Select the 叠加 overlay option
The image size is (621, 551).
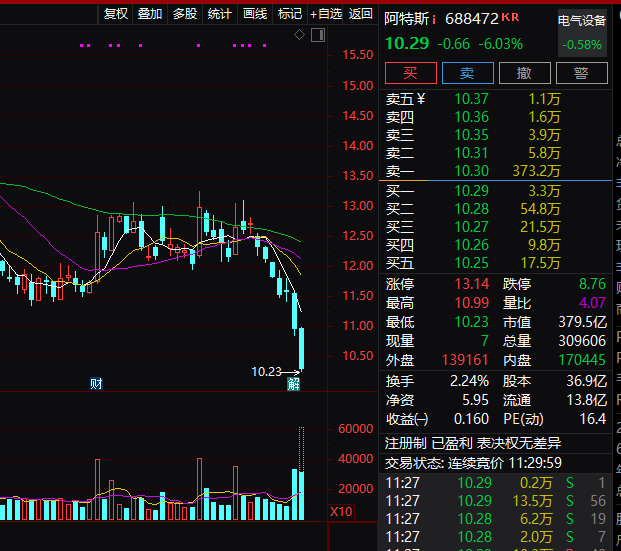pyautogui.click(x=150, y=14)
